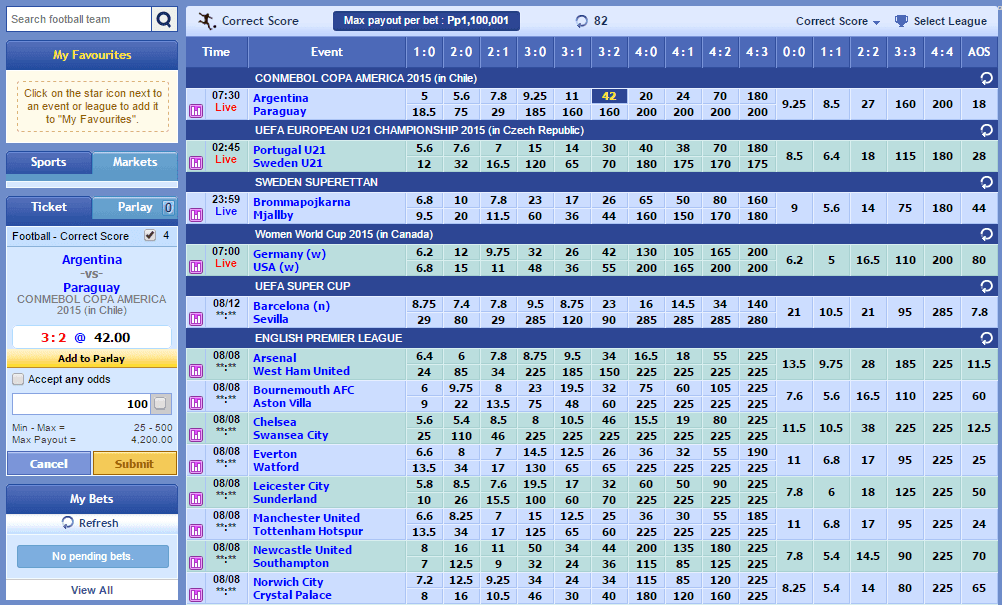Select Leicester City 1:1 odds 6
Image resolution: width=1002 pixels, height=605 pixels.
tap(831, 492)
